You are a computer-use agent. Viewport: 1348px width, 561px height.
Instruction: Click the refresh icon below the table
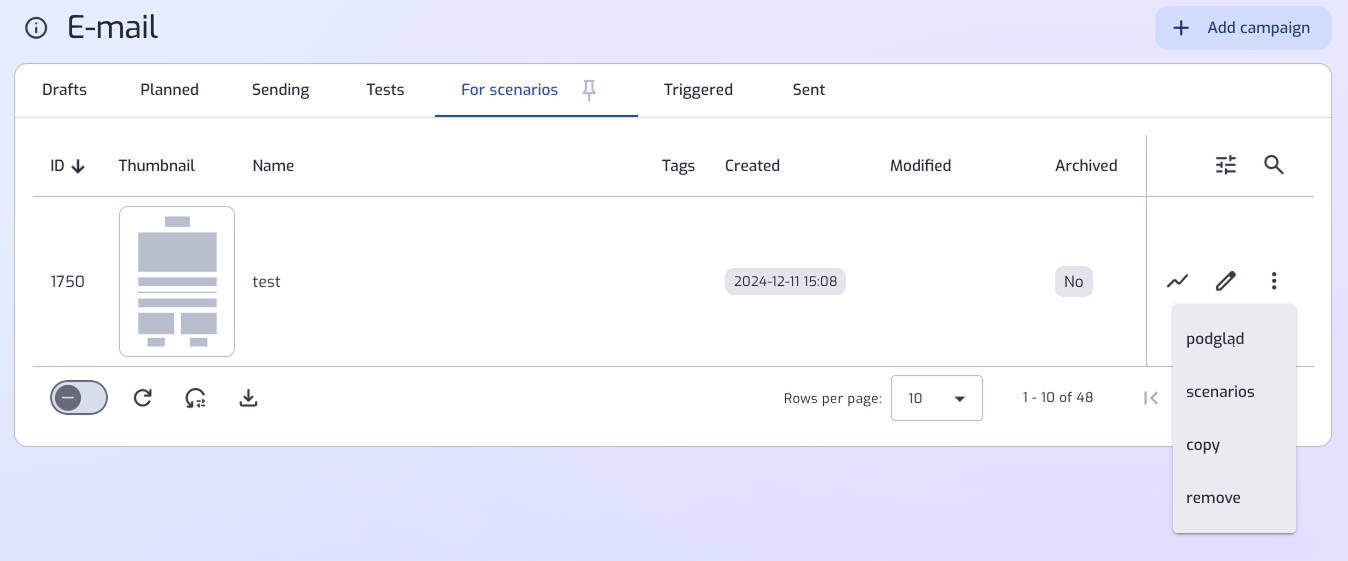click(143, 398)
